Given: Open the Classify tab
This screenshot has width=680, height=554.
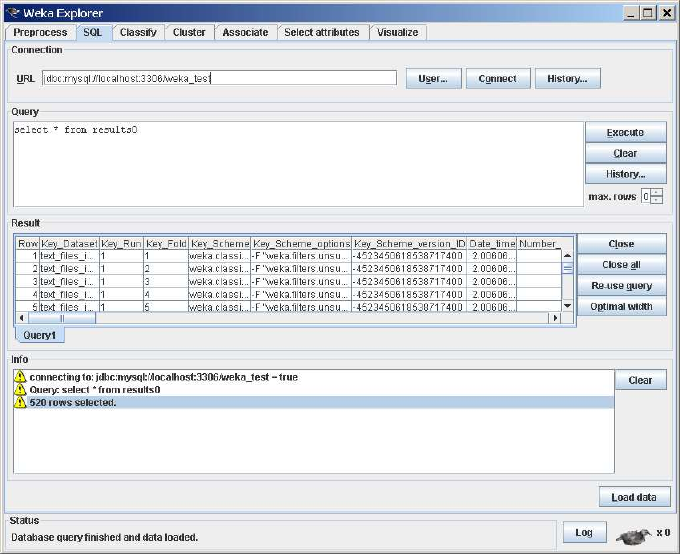Looking at the screenshot, I should pos(138,33).
